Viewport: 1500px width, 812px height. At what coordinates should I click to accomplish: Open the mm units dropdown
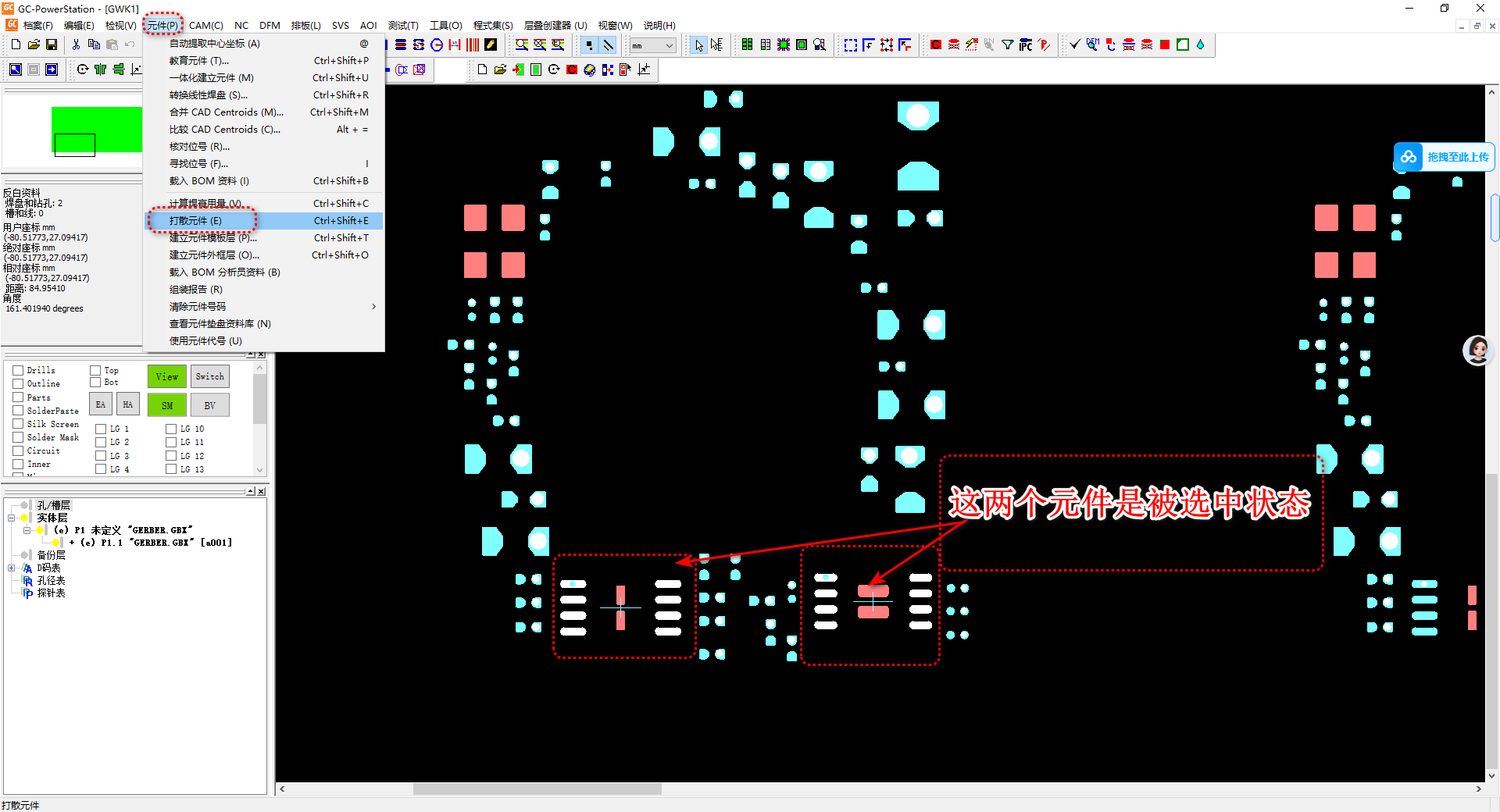(x=652, y=45)
